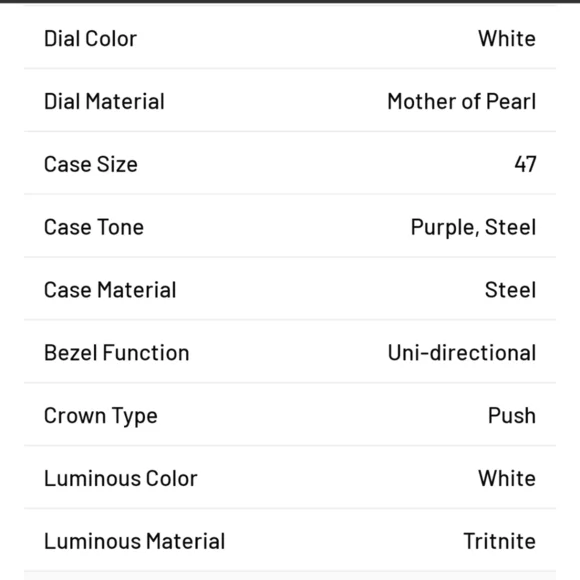Click the Case Tone row
580x580 pixels.
[x=290, y=226]
